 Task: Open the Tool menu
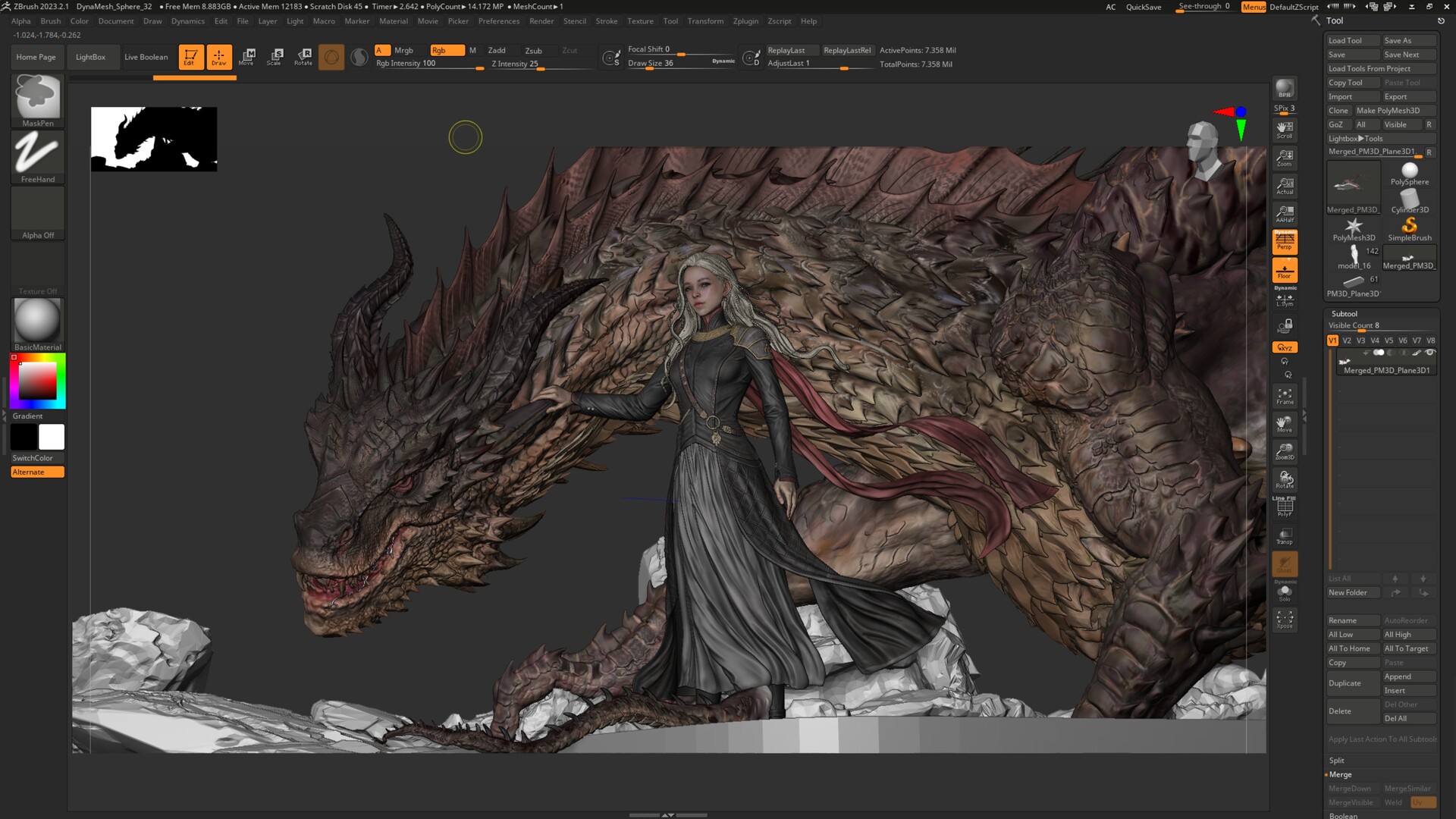(x=670, y=20)
